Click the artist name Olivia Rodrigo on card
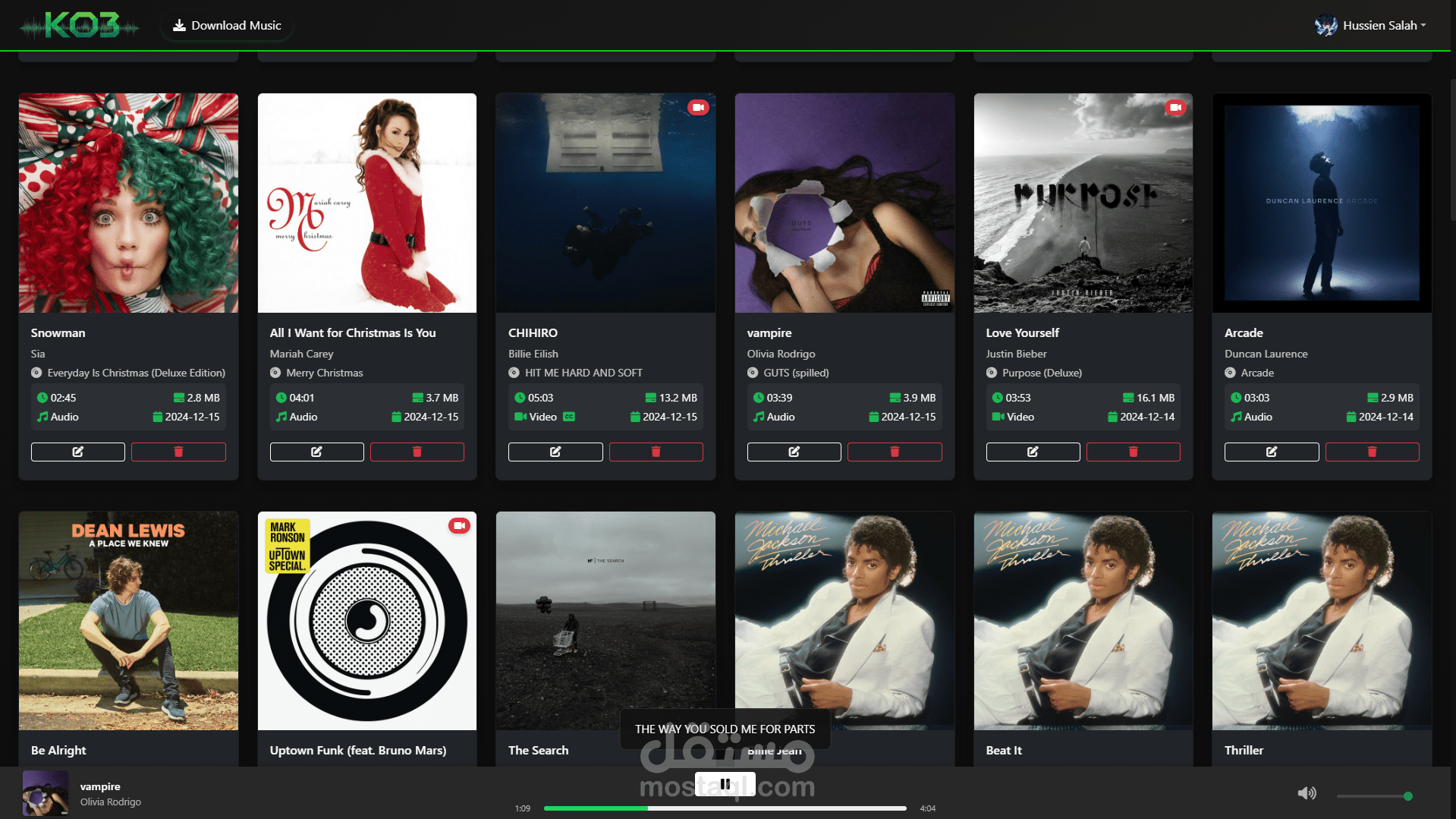The height and width of the screenshot is (819, 1456). (781, 354)
